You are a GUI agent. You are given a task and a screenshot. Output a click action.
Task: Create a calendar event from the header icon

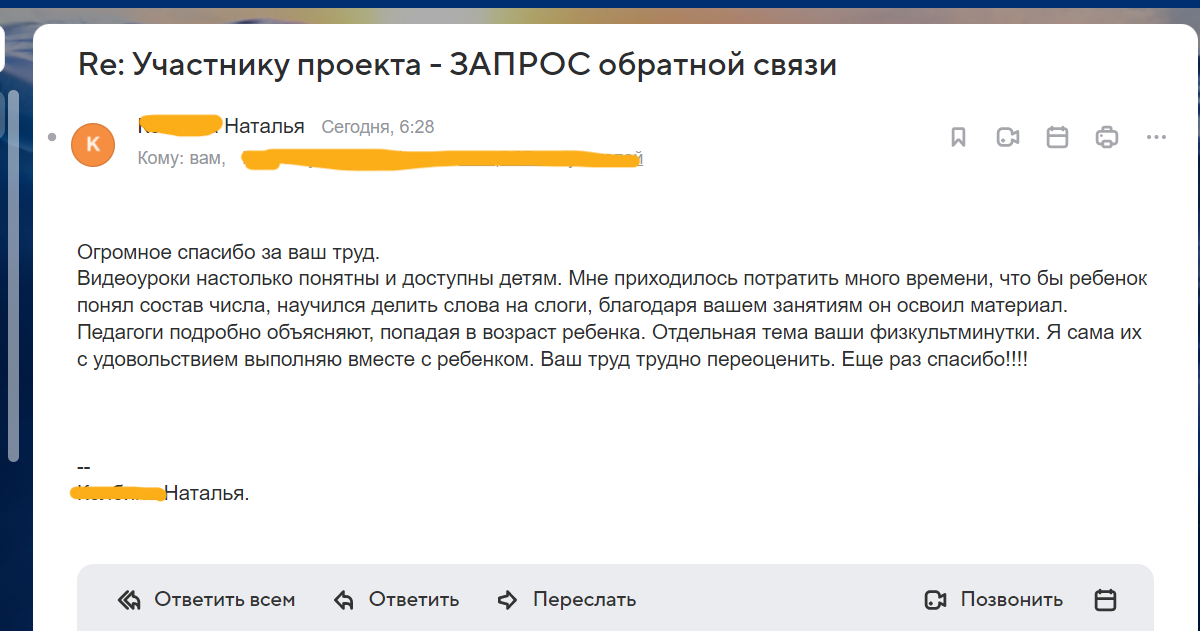coord(1057,138)
